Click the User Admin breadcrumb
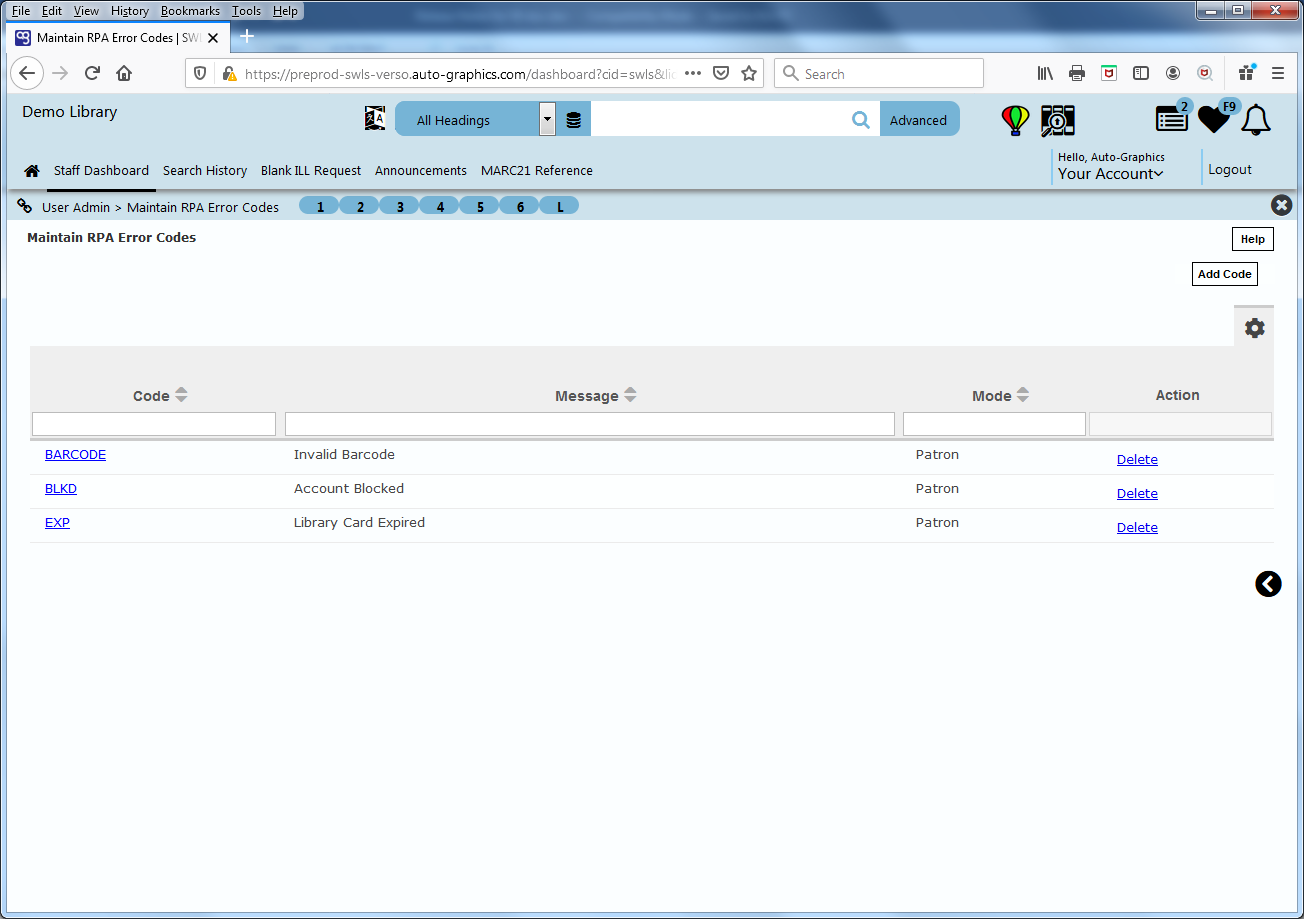Screen dimensions: 1304x919 [x=76, y=207]
